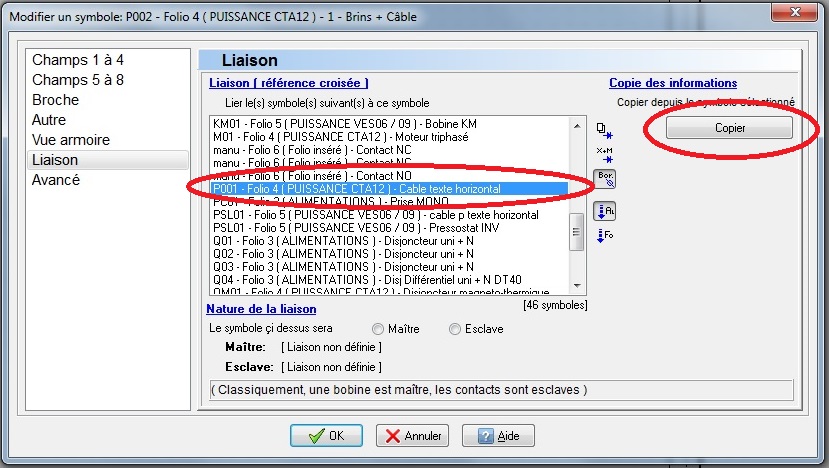829x468 pixels.
Task: Click the sort Fo icon
Action: point(604,236)
